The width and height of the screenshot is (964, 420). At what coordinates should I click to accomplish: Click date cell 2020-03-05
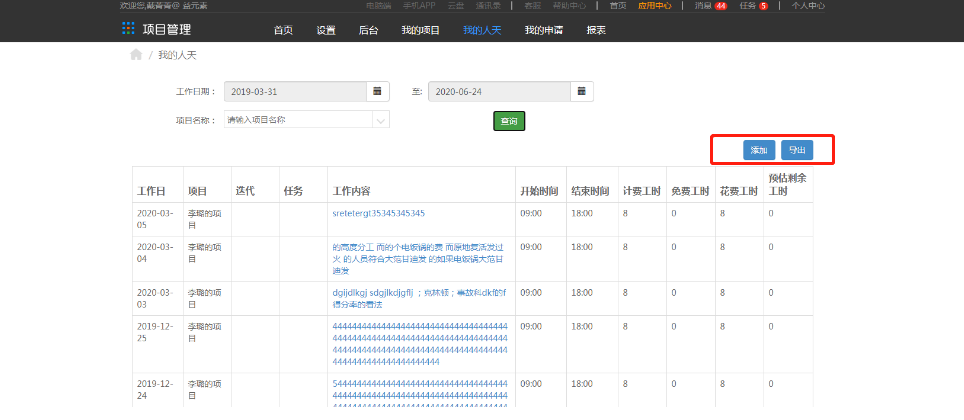pyautogui.click(x=155, y=218)
